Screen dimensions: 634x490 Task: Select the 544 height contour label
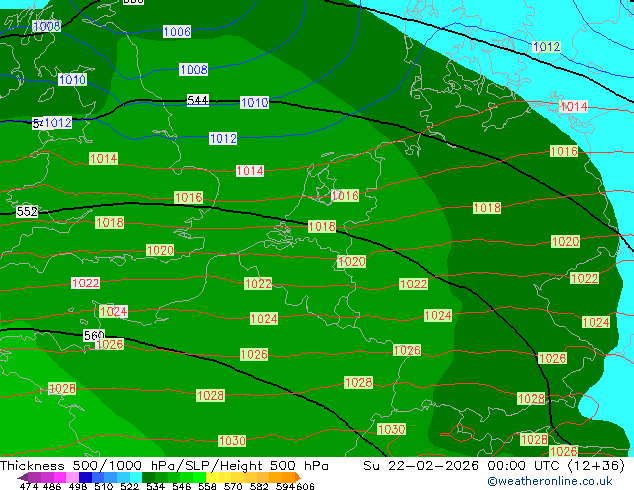click(198, 100)
